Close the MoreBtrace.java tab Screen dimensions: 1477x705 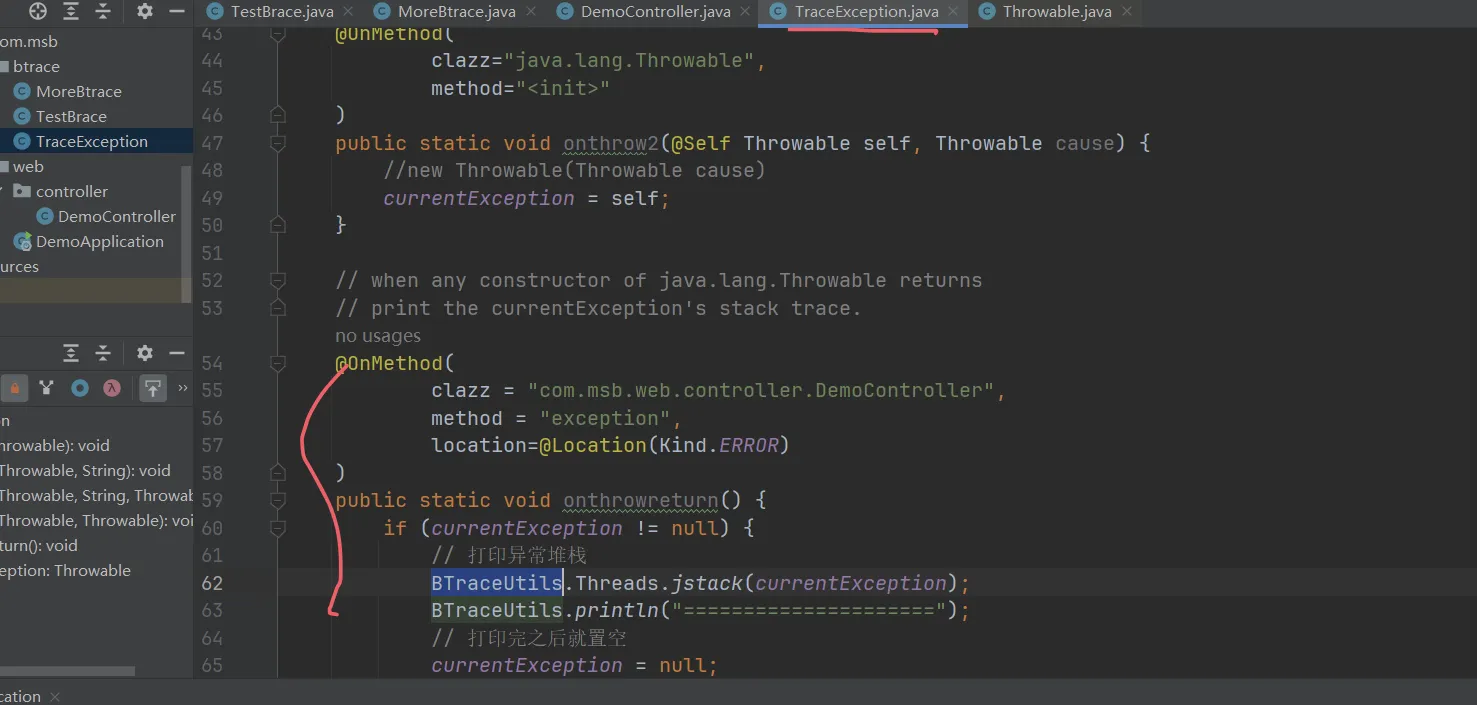(x=532, y=12)
